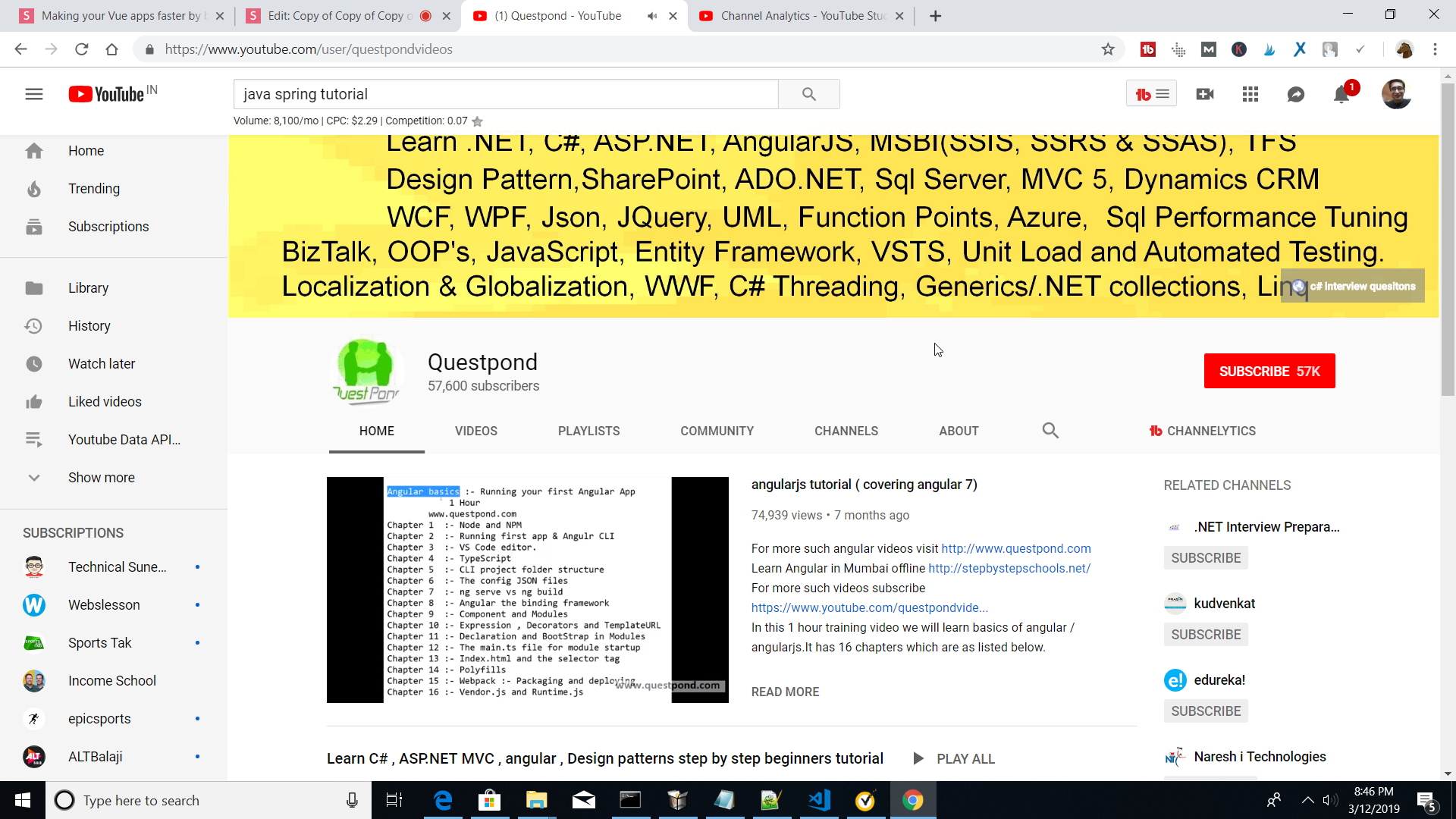Open the notifications bell

click(1341, 94)
